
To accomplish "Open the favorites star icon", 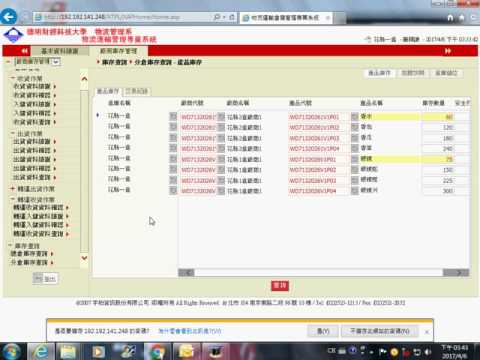I will (x=462, y=17).
